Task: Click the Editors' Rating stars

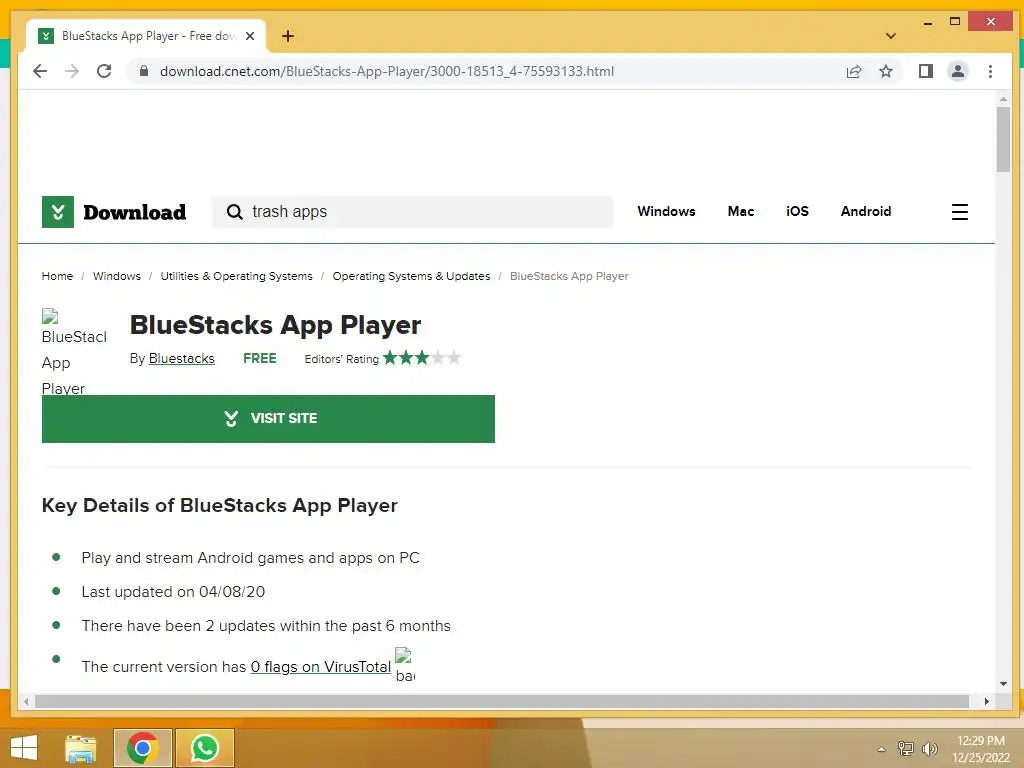Action: pyautogui.click(x=422, y=358)
